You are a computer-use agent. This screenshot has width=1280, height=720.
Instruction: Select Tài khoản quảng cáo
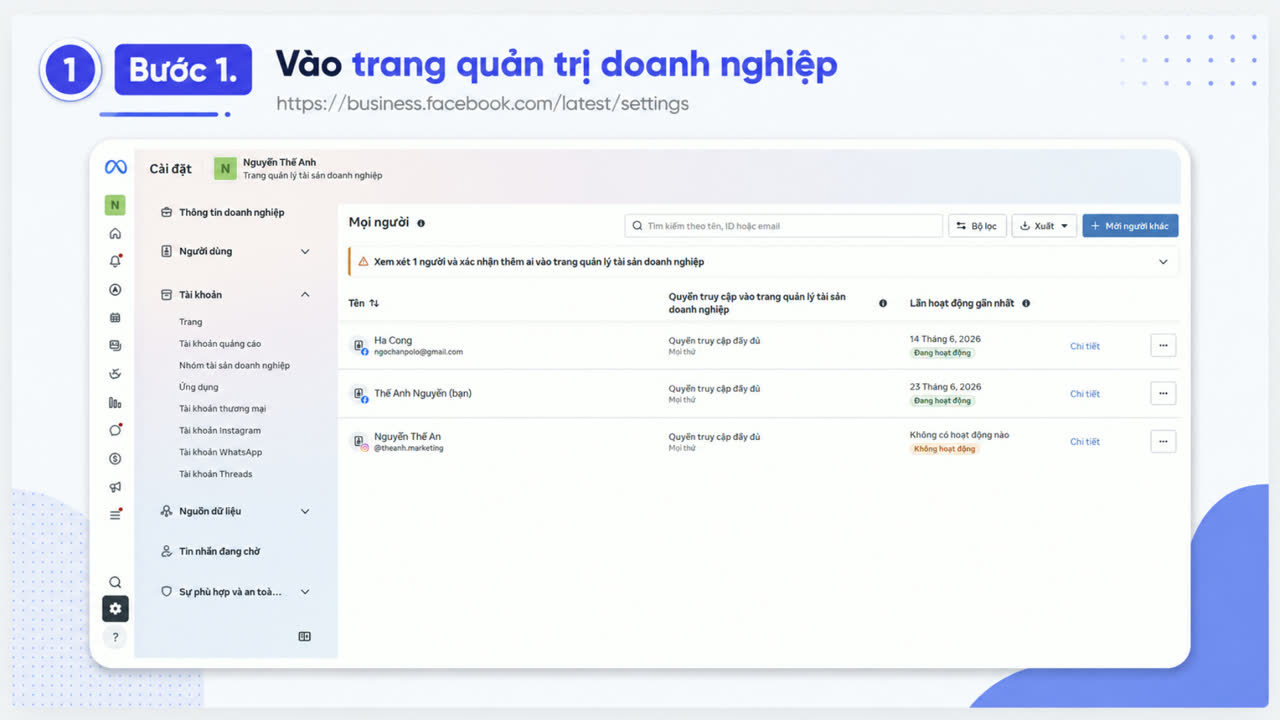[x=220, y=344]
